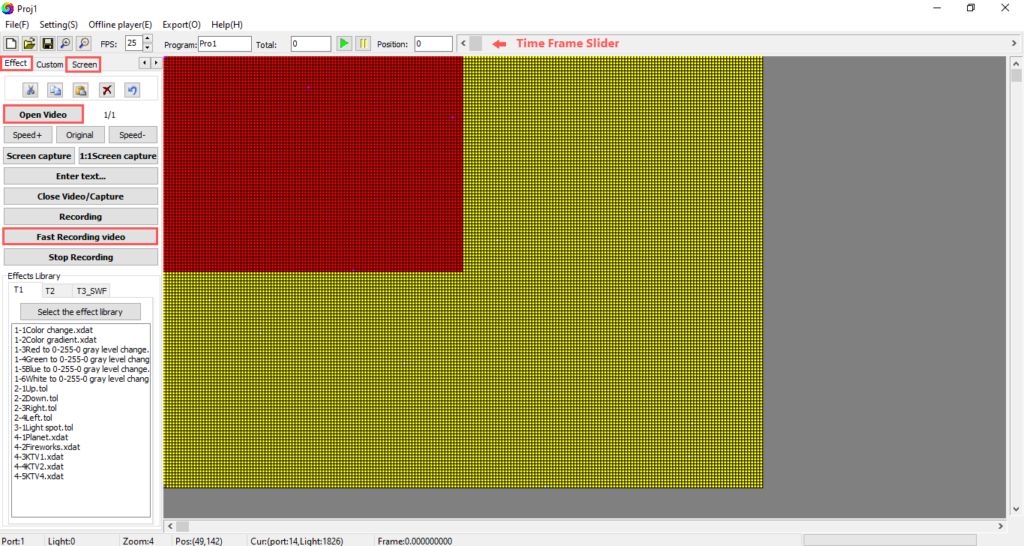Click the Program name field
Screen dimensions: 1024x546
point(225,44)
